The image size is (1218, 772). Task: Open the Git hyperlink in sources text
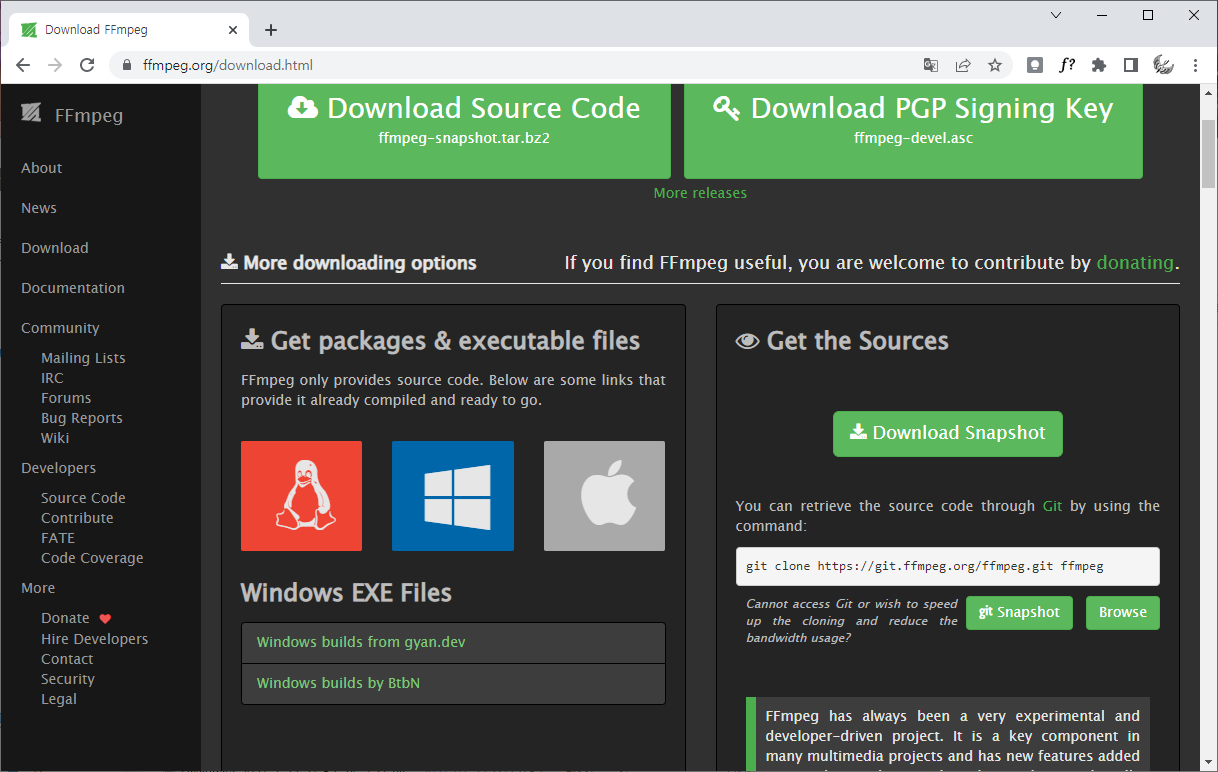click(x=1052, y=506)
